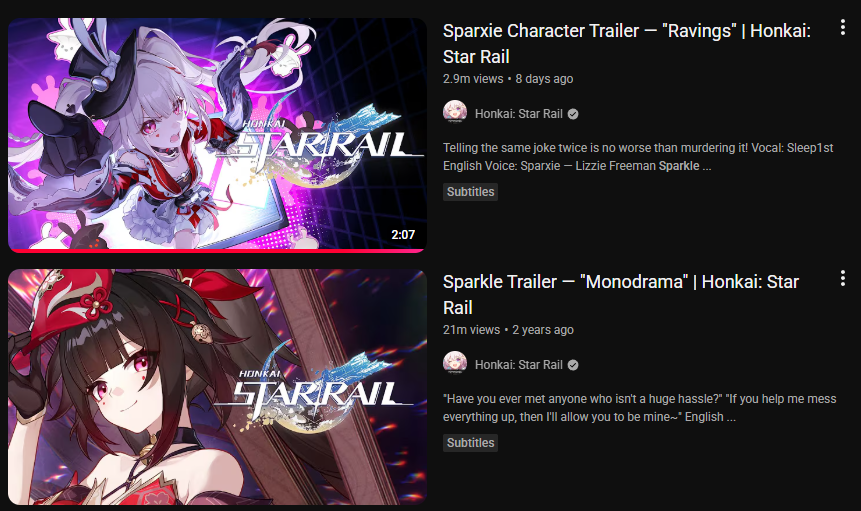Open the Sparkle Monodrama trailer thumbnail
This screenshot has height=511, width=861.
point(217,387)
